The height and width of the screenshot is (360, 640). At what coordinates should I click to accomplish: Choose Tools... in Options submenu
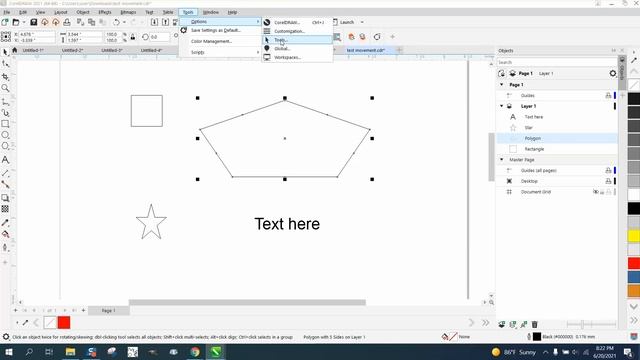[x=297, y=40]
